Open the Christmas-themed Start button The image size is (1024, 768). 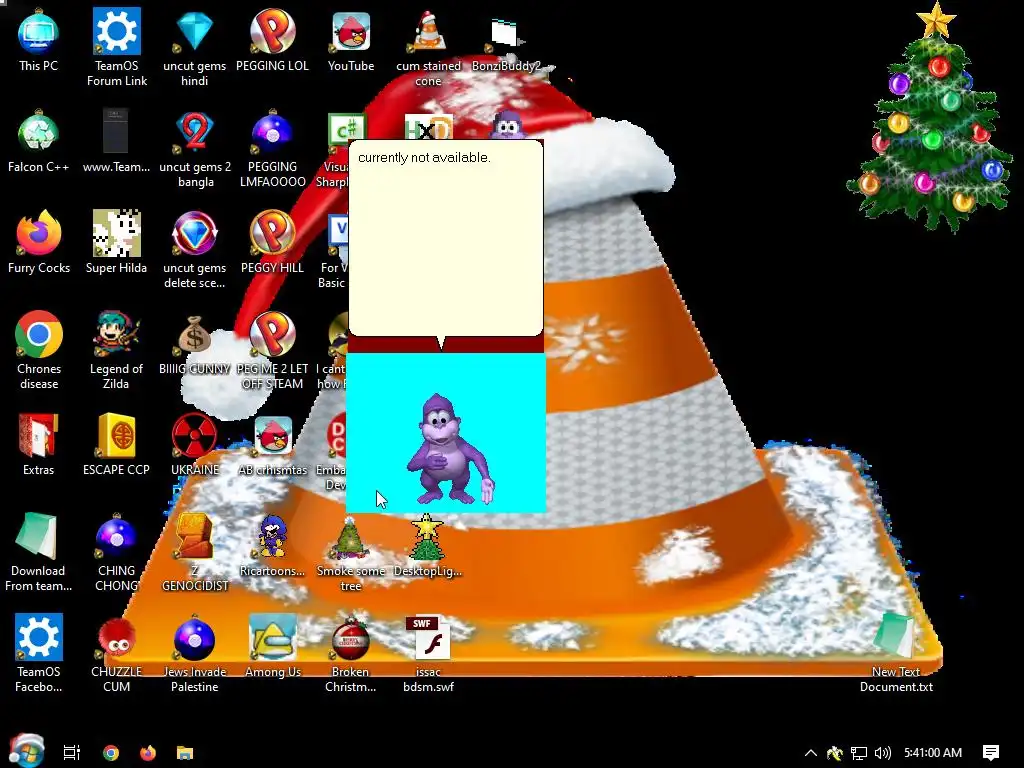point(26,751)
